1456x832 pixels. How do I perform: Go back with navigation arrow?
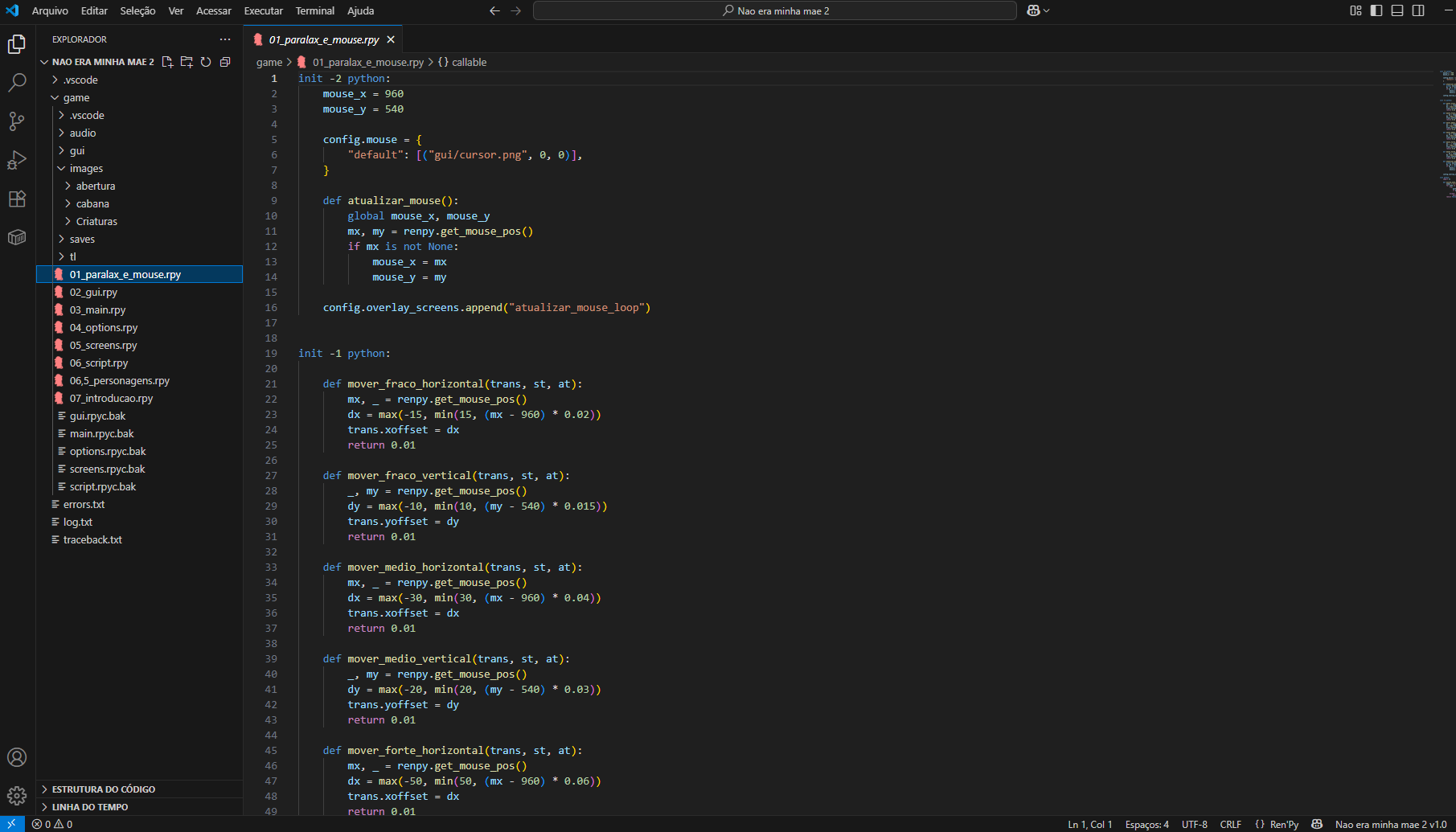tap(494, 10)
